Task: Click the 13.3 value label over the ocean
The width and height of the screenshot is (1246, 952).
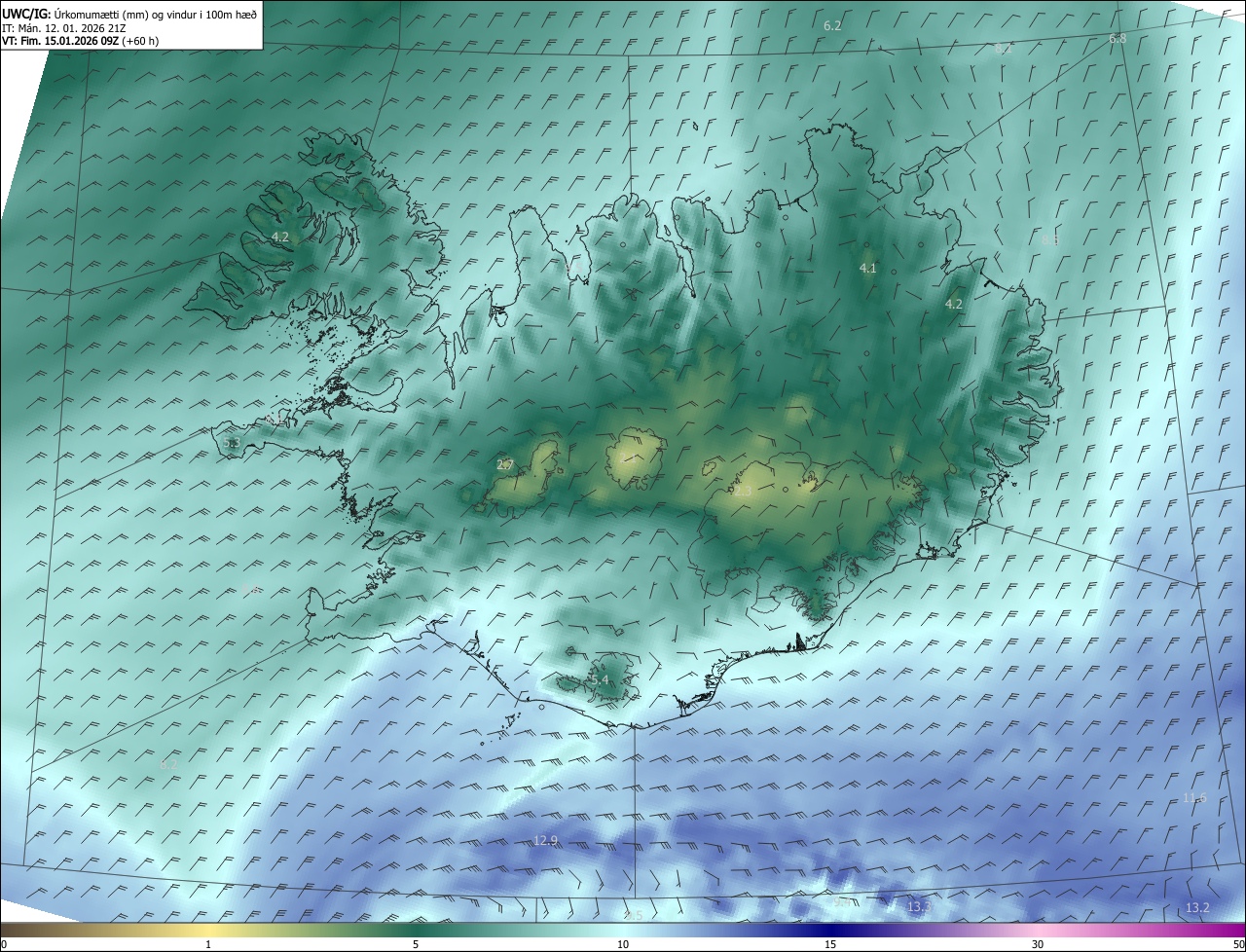Action: [919, 906]
